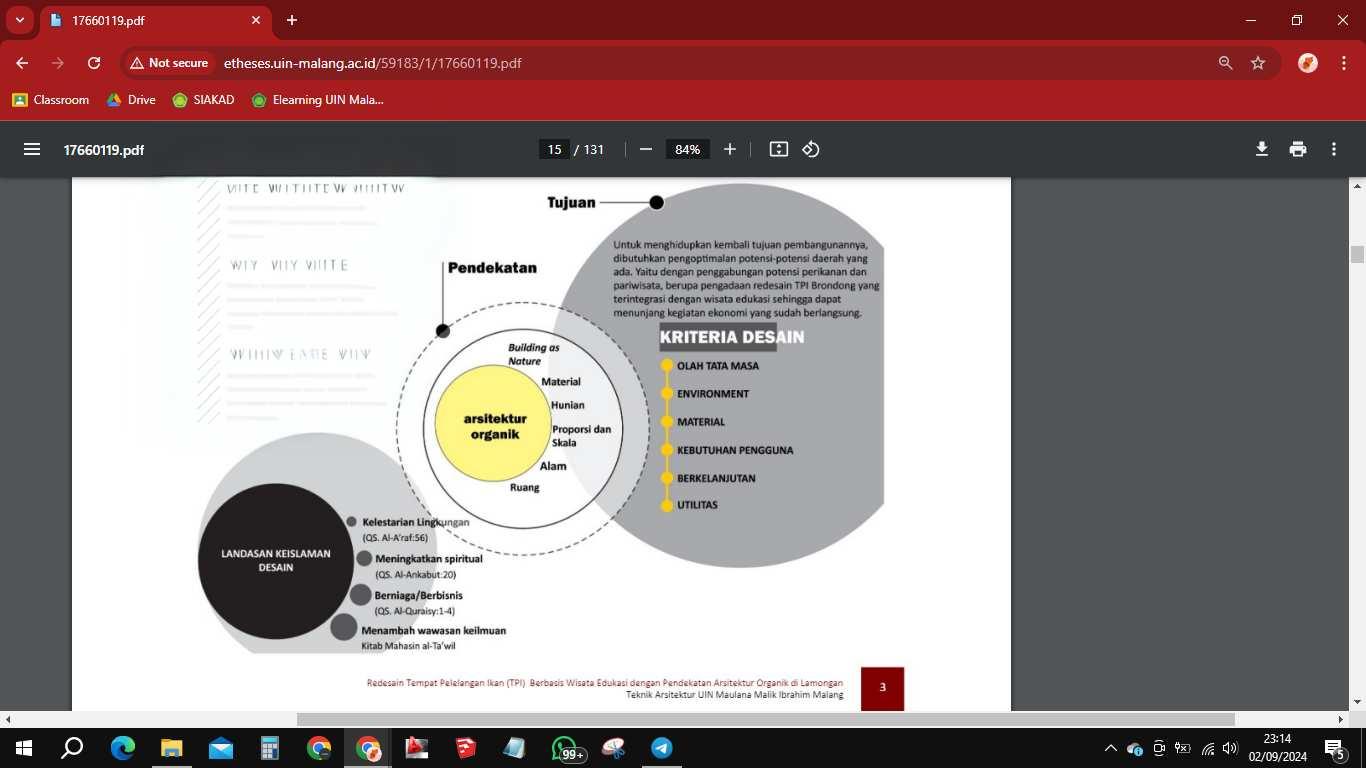Image resolution: width=1366 pixels, height=768 pixels.
Task: Open the Chrome profile avatar
Action: (x=1308, y=63)
